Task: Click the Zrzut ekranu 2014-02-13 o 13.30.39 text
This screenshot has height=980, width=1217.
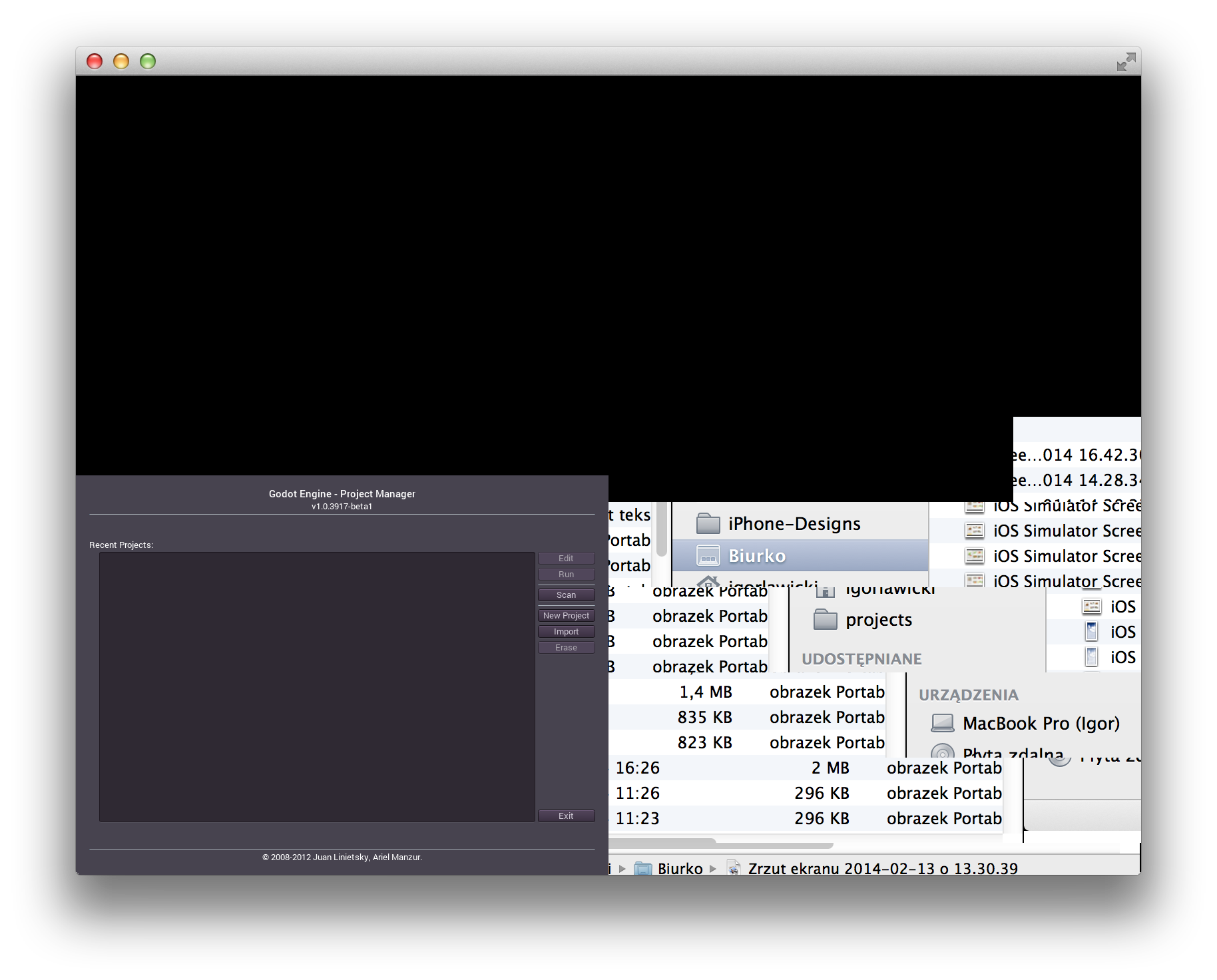Action: [883, 868]
